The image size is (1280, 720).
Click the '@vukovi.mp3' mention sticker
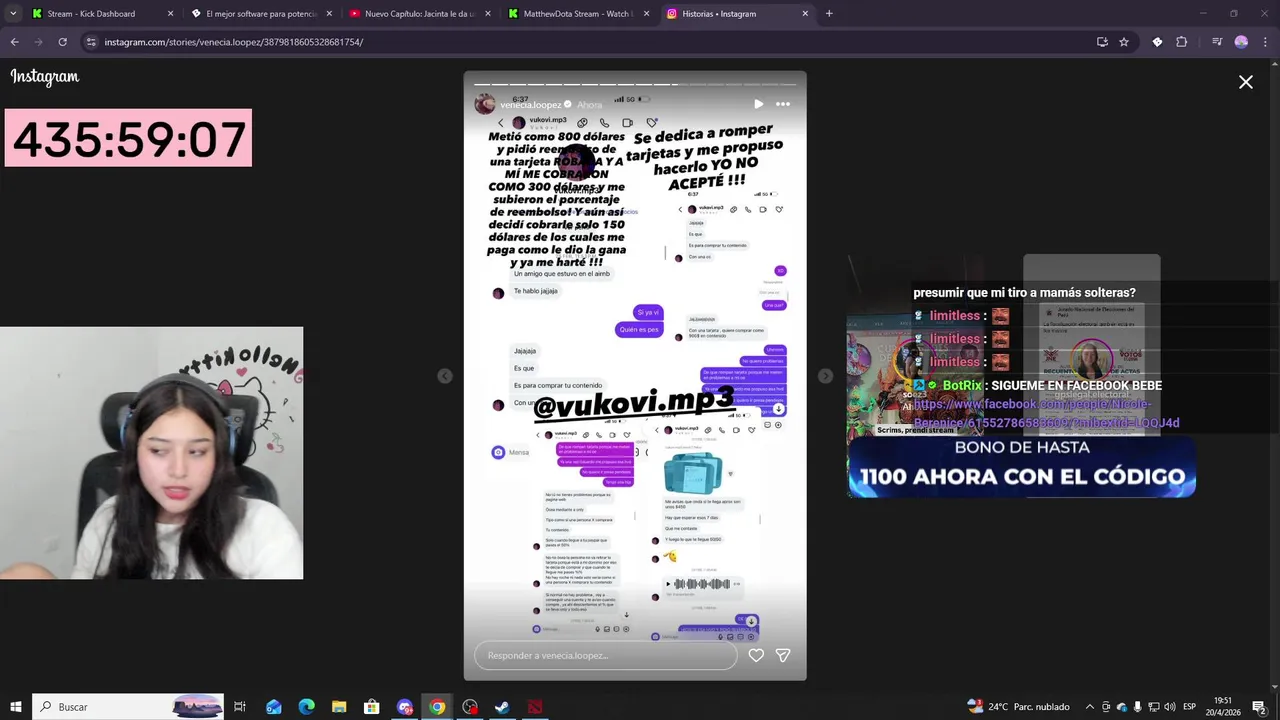point(633,404)
